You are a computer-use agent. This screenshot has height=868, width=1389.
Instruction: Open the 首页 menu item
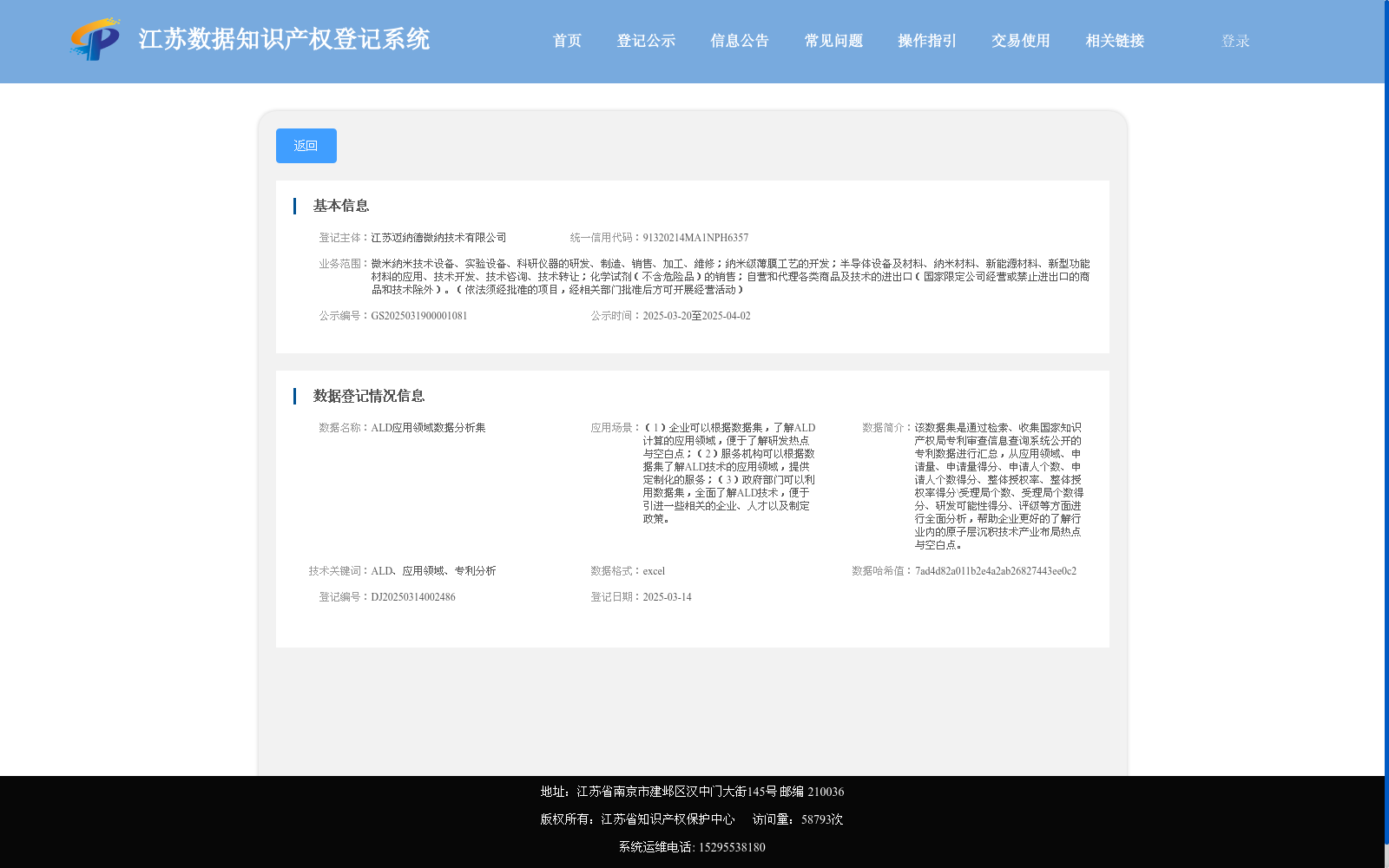(x=567, y=41)
